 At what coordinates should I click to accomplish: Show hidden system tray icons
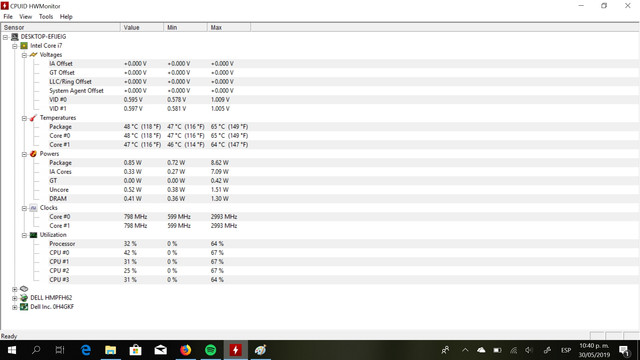(x=465, y=350)
